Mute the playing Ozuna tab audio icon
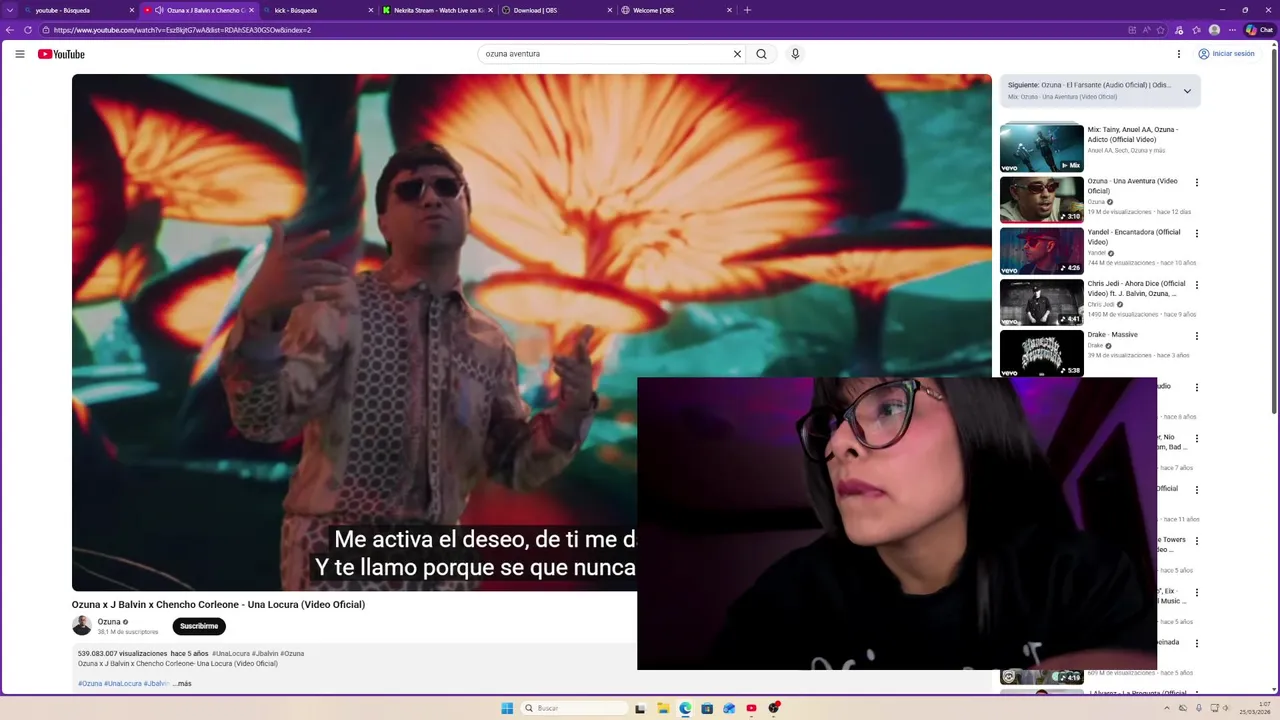1280x720 pixels. (x=159, y=10)
